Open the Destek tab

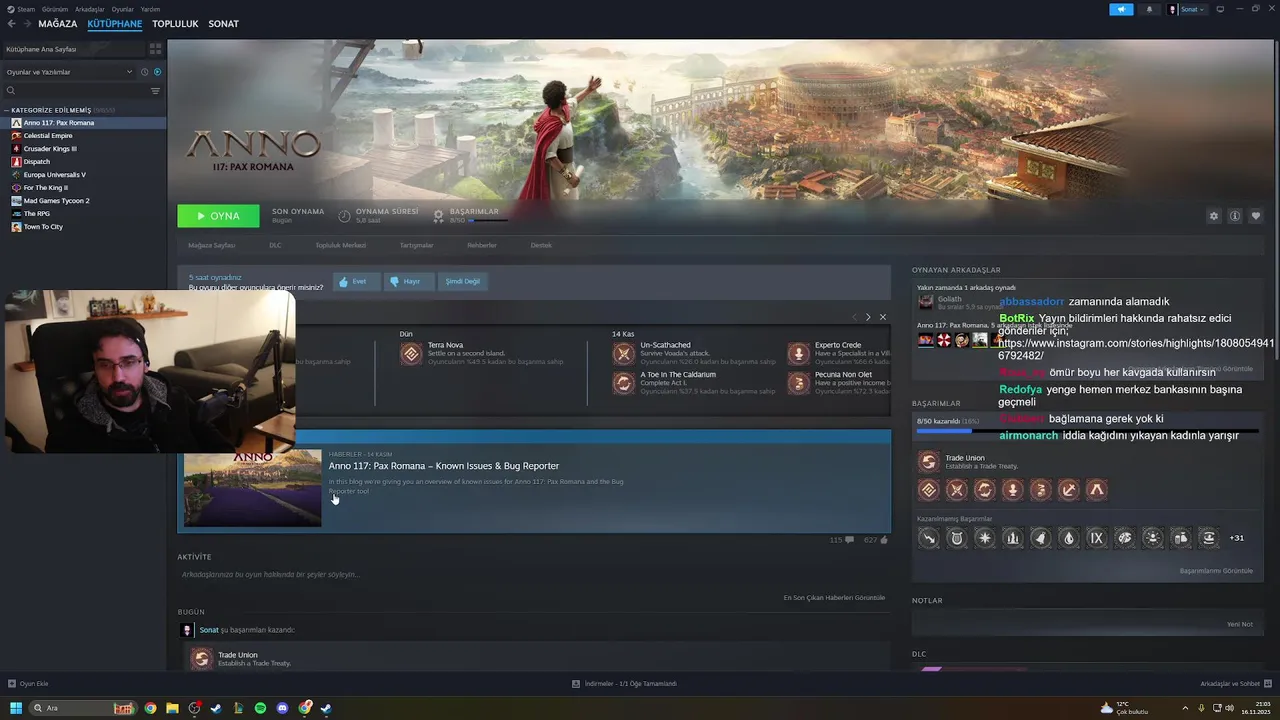pos(541,245)
